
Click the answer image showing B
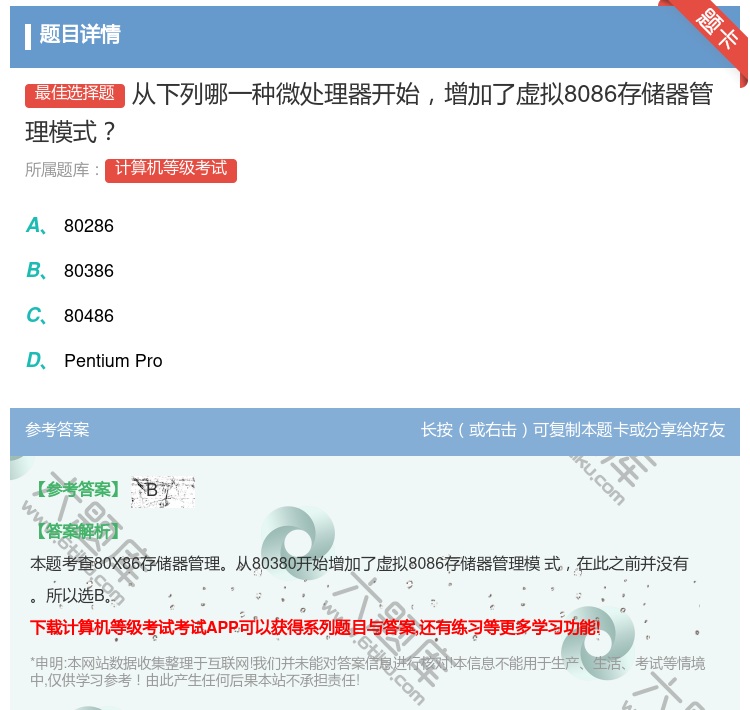tap(163, 492)
